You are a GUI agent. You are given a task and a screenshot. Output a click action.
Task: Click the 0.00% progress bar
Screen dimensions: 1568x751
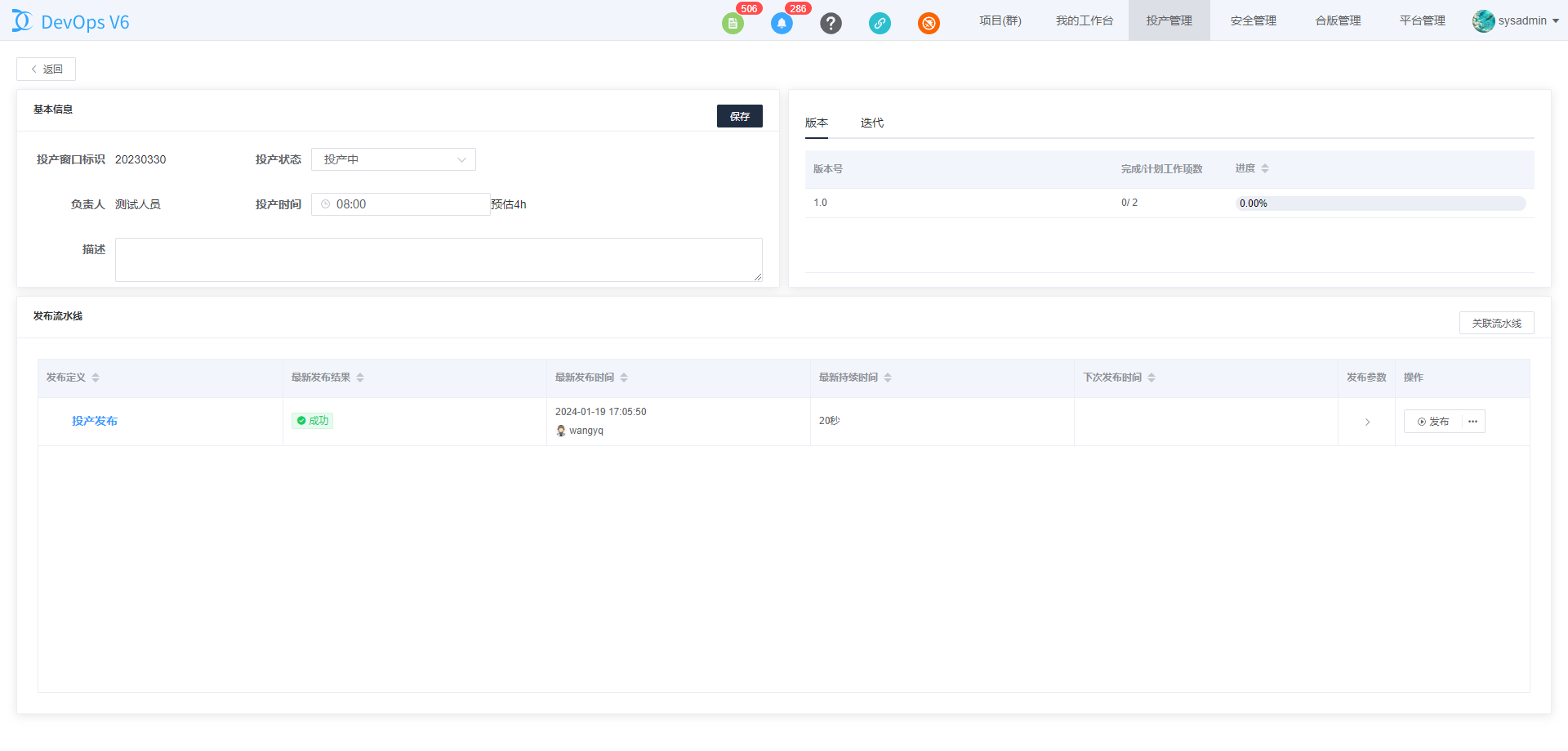coord(1380,203)
